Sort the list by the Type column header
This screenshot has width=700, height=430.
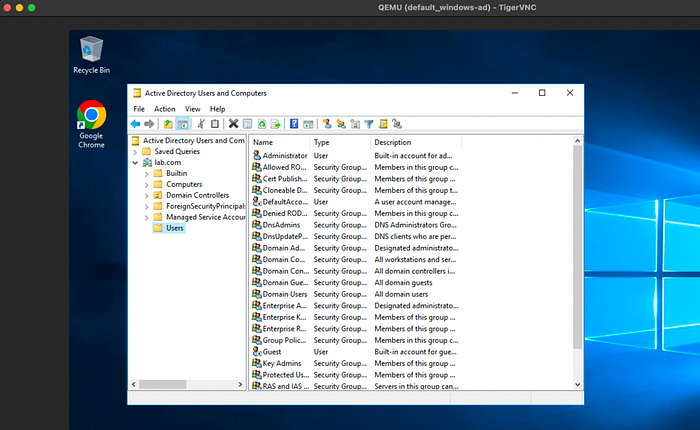[x=340, y=142]
